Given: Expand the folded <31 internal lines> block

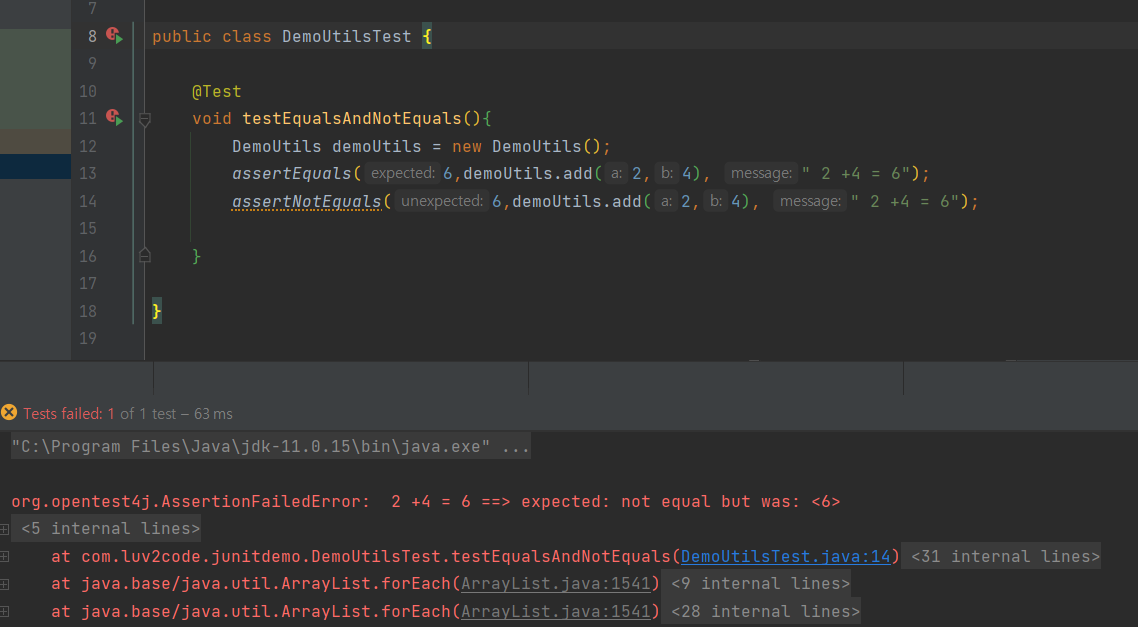Looking at the screenshot, I should tap(1001, 557).
